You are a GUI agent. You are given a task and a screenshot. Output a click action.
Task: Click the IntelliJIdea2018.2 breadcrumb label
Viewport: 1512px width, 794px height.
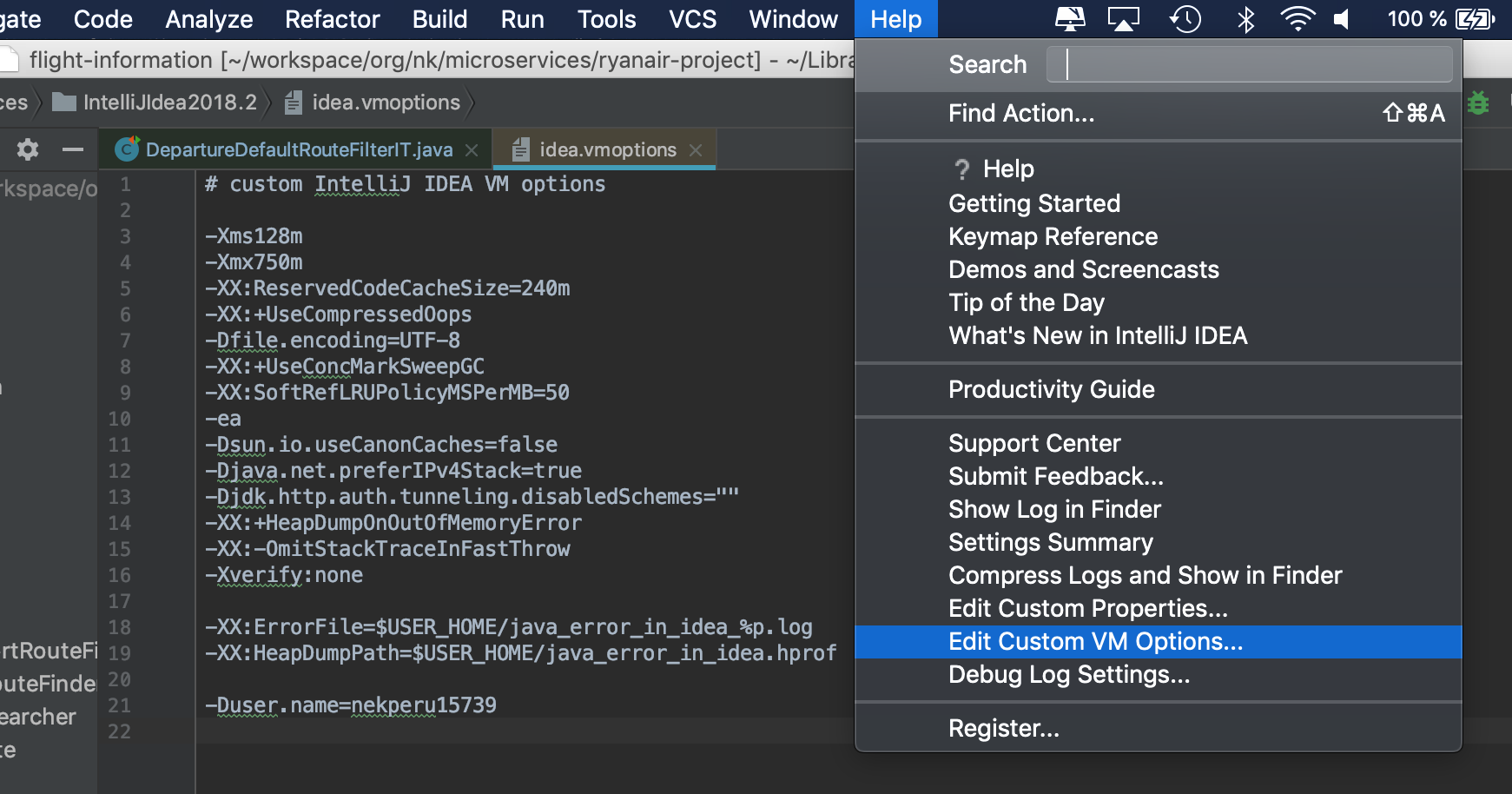click(170, 103)
